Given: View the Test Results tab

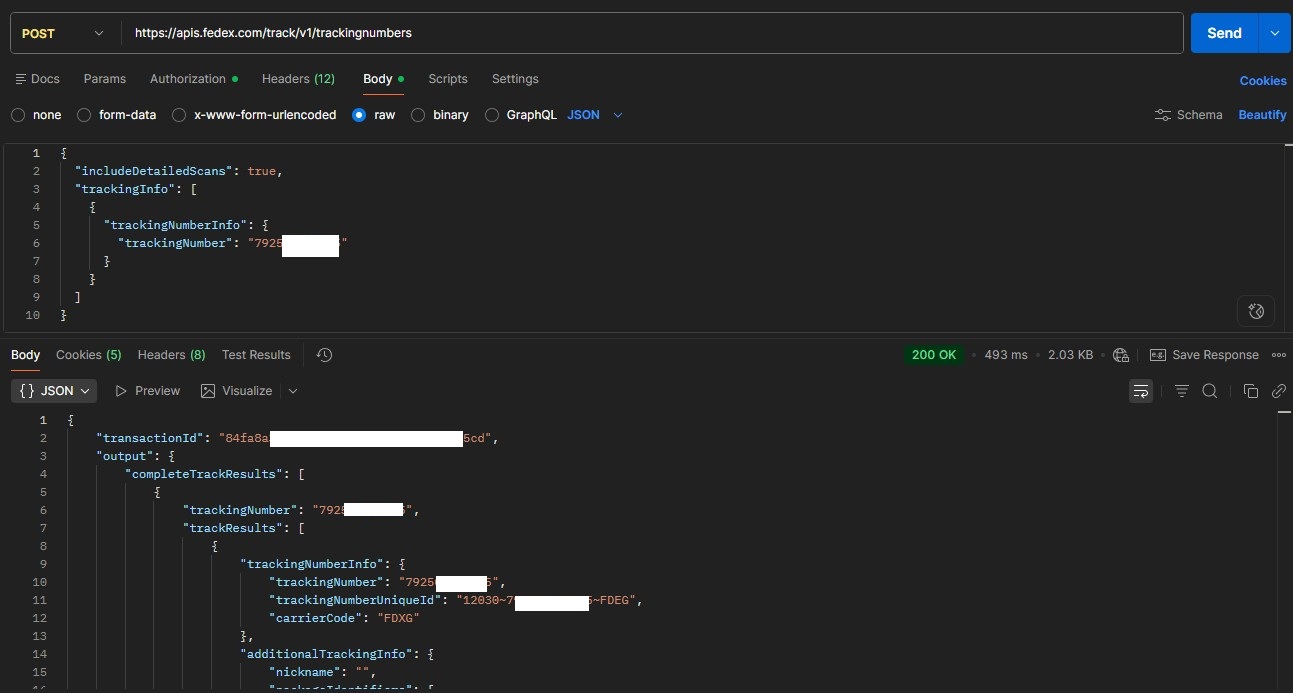Looking at the screenshot, I should click(x=256, y=355).
